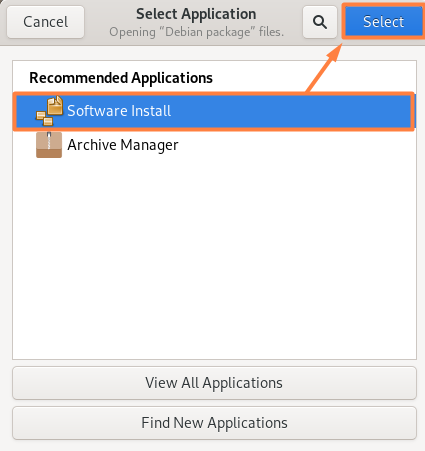Dismiss the dialog with Cancel

45,22
